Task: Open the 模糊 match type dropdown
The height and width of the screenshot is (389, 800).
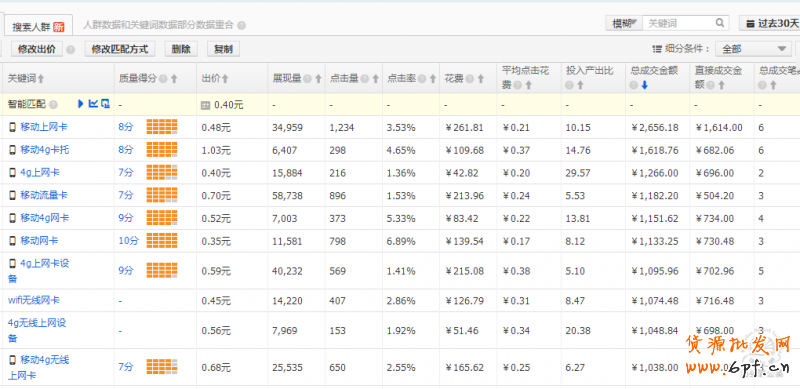Action: point(624,23)
